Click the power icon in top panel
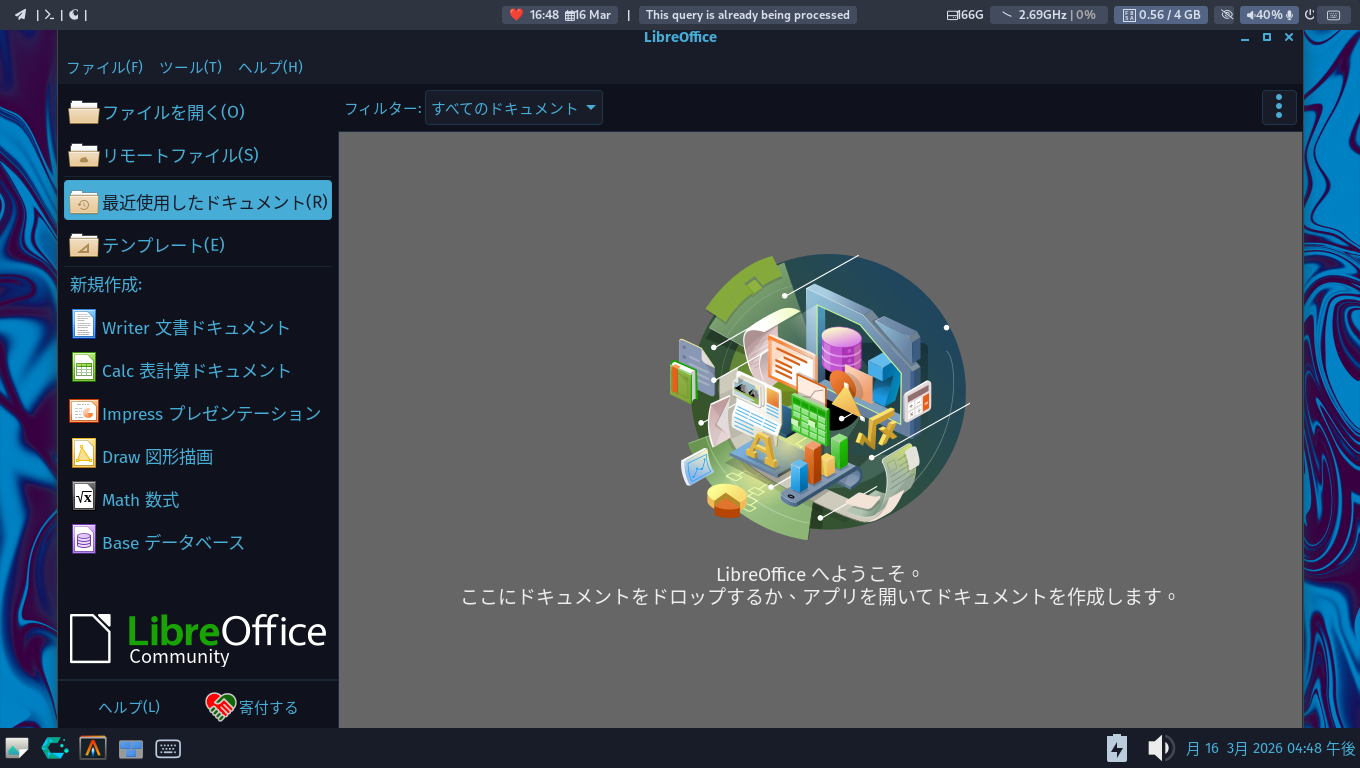 click(1310, 15)
